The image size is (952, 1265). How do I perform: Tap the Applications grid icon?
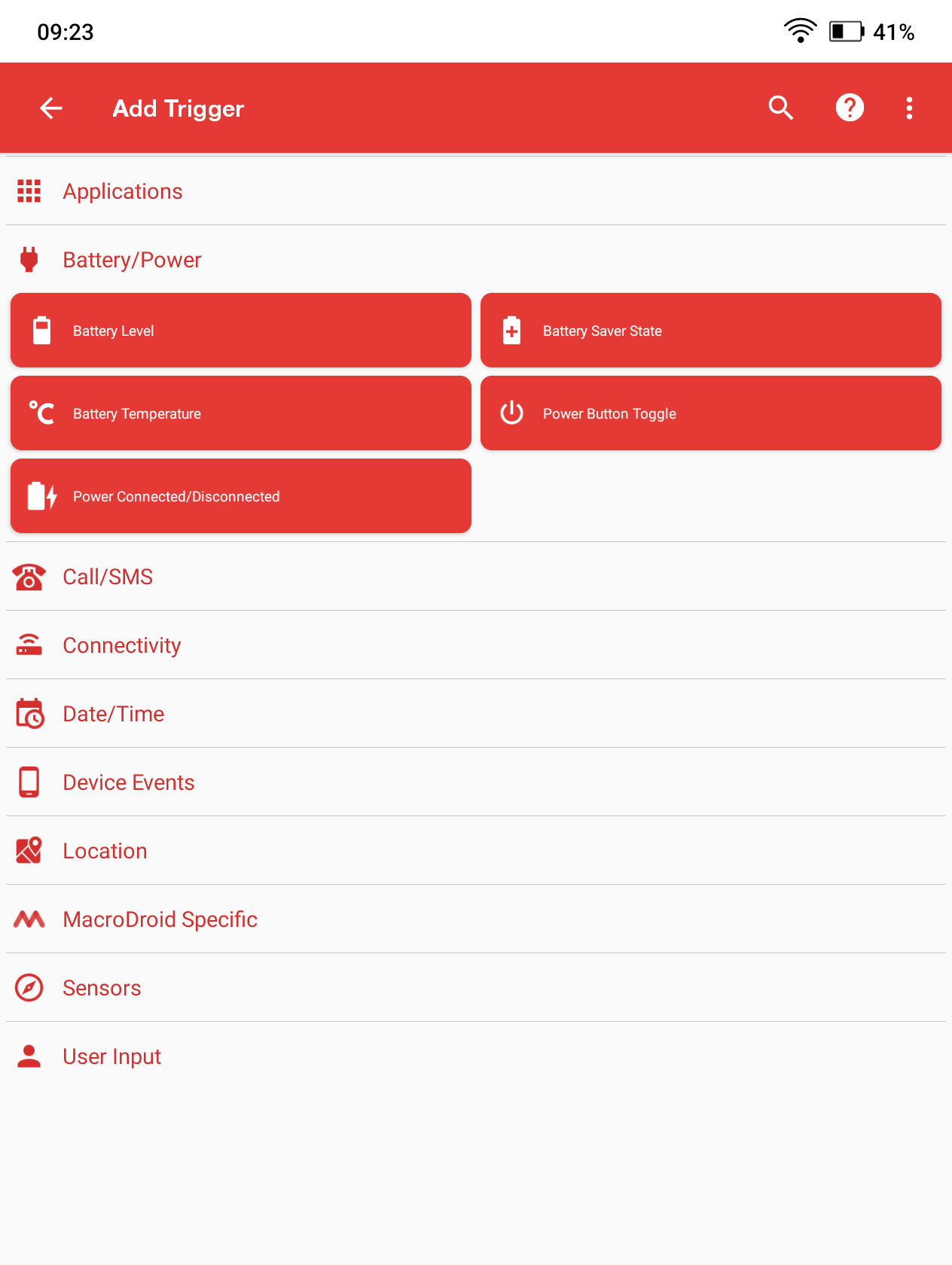pos(29,191)
